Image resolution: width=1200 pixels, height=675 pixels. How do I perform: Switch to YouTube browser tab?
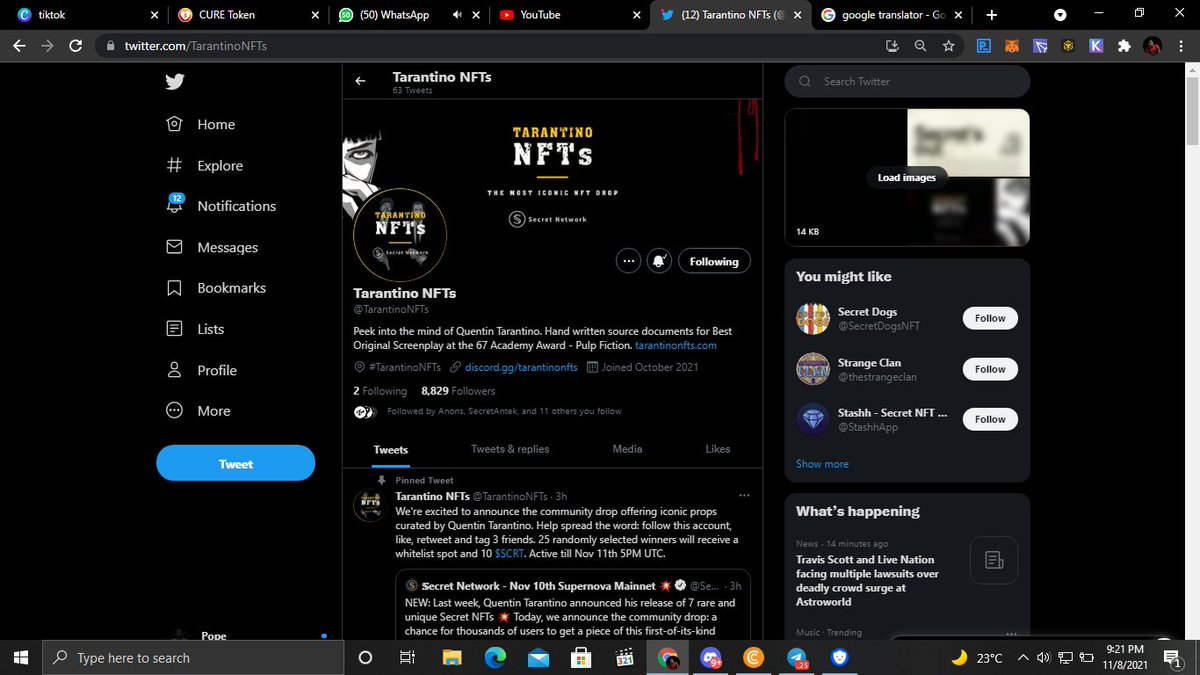571,15
